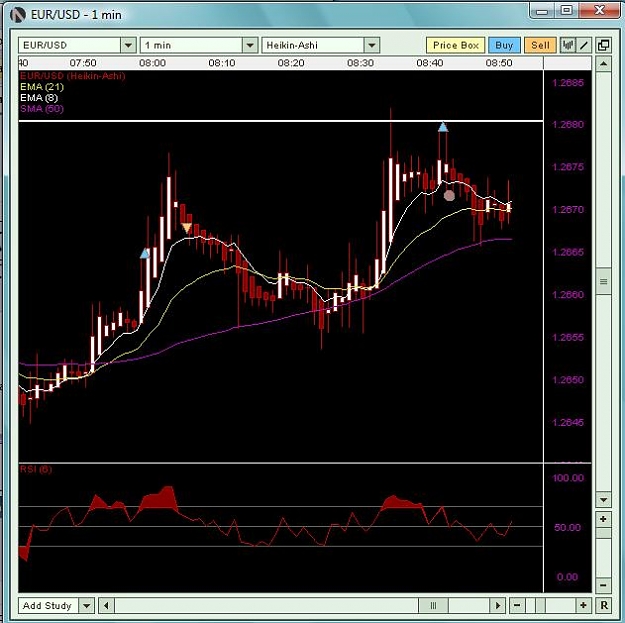Click the Sell button
The height and width of the screenshot is (623, 625).
pyautogui.click(x=540, y=45)
